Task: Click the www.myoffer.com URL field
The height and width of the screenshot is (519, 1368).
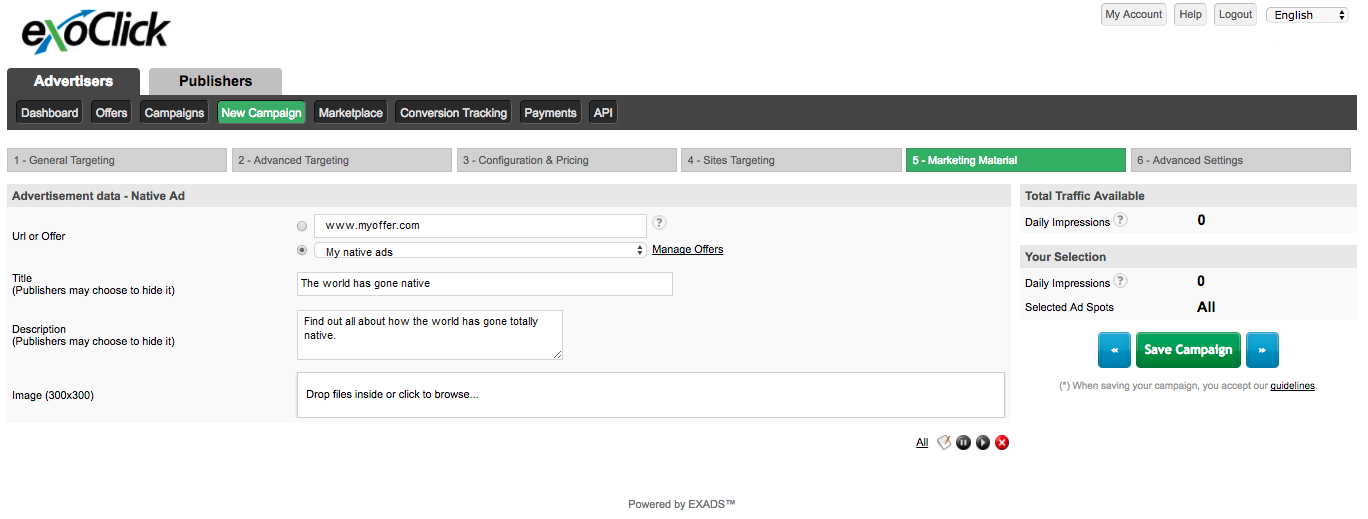Action: point(481,226)
